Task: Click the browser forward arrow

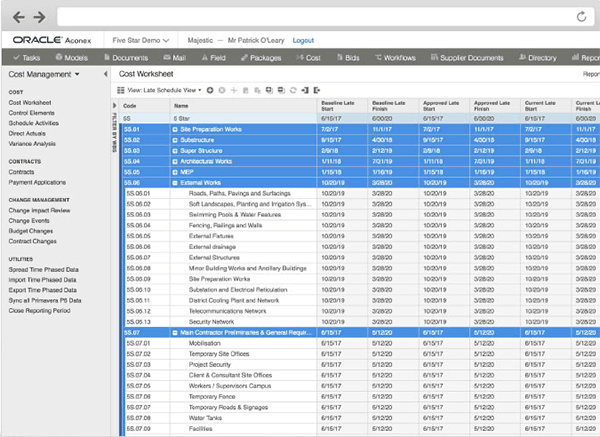Action: [39, 17]
